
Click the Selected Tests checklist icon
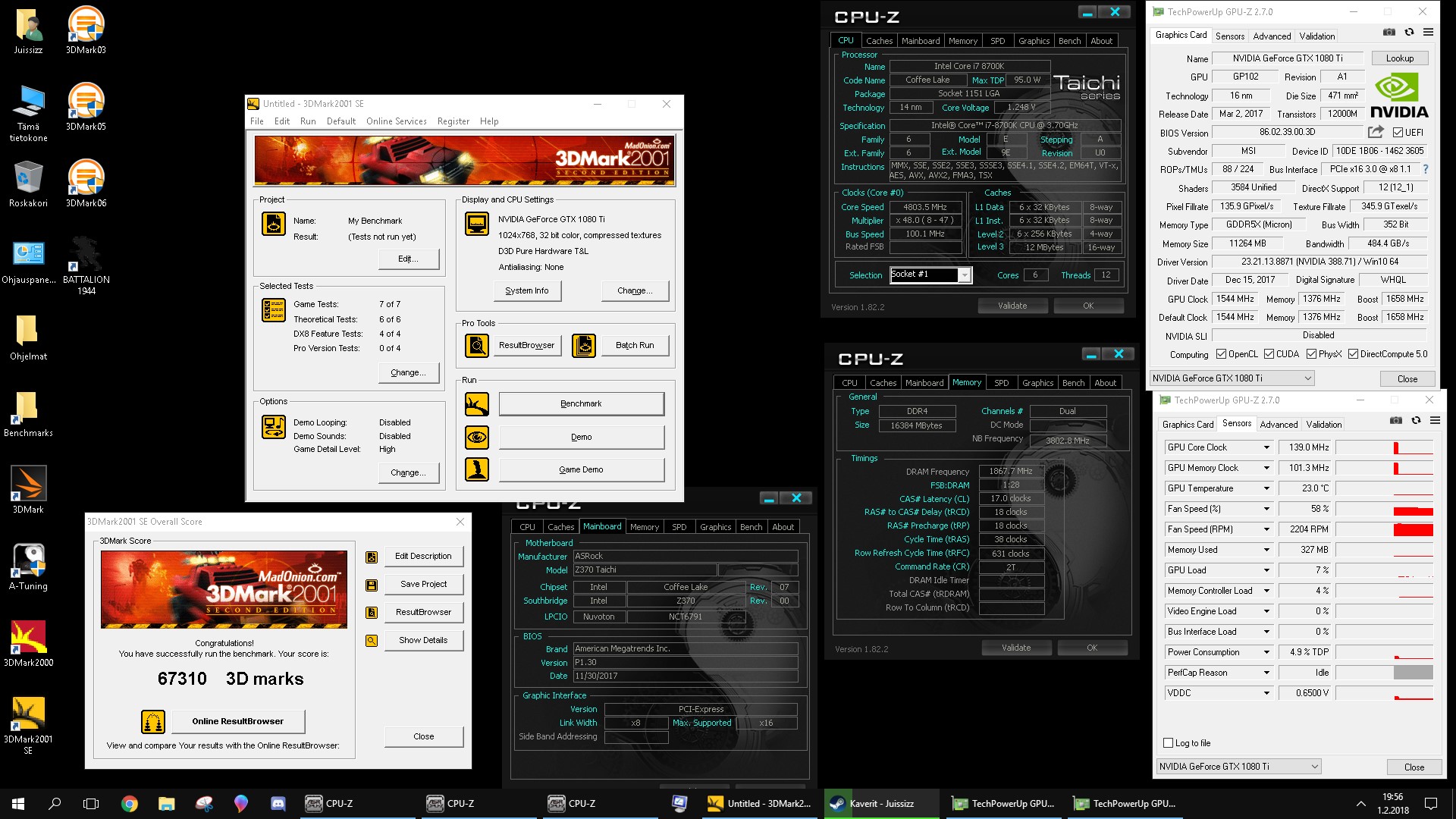point(274,310)
